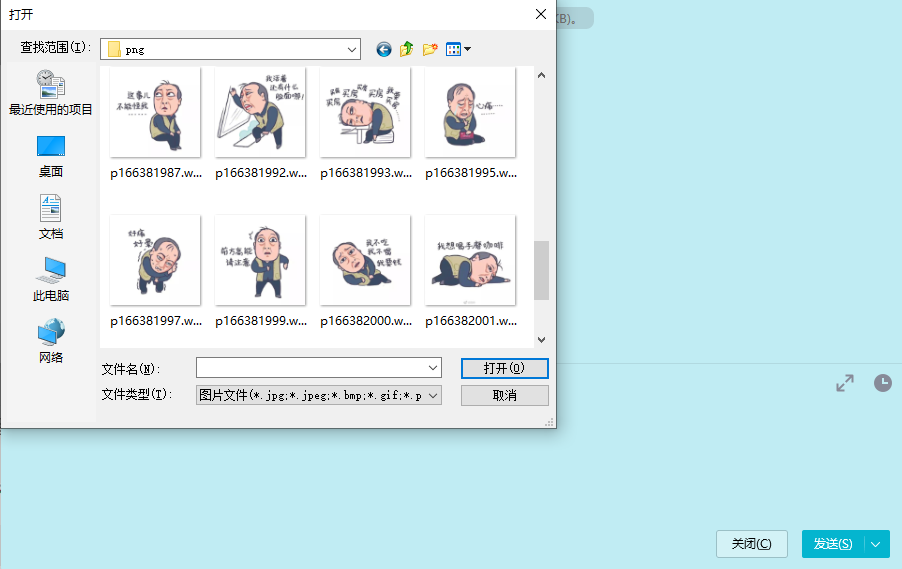Click the expand editor icon in chat window
This screenshot has width=902, height=569.
point(845,383)
